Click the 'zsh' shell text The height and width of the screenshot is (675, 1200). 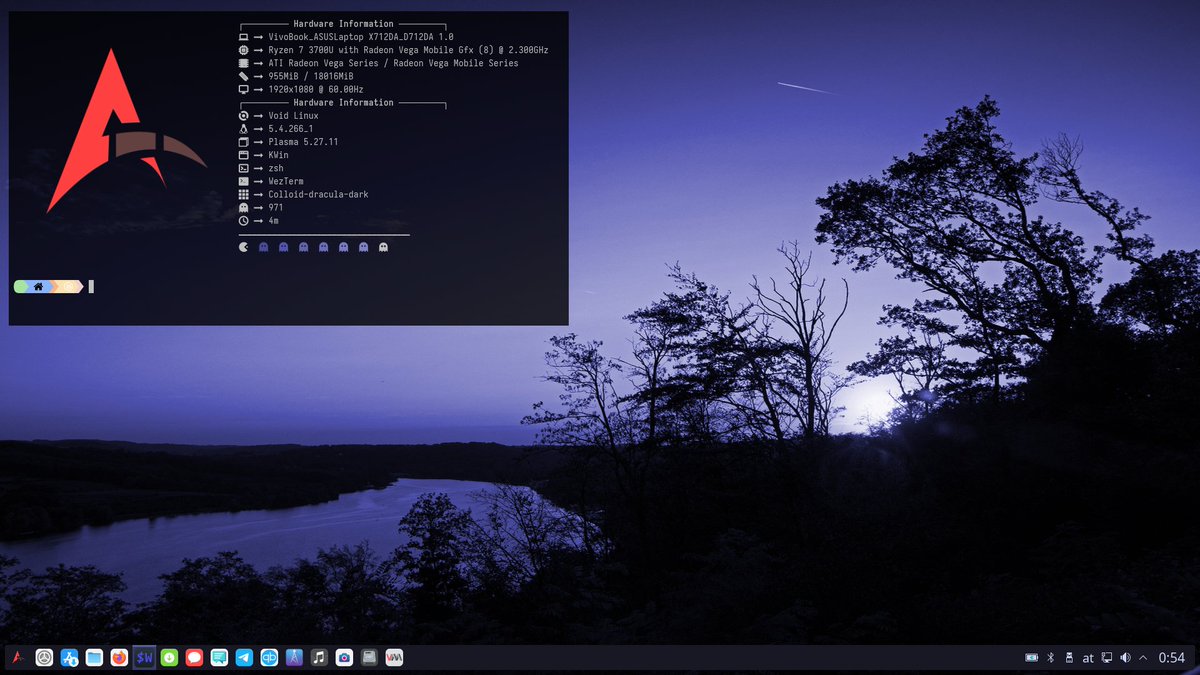click(276, 168)
